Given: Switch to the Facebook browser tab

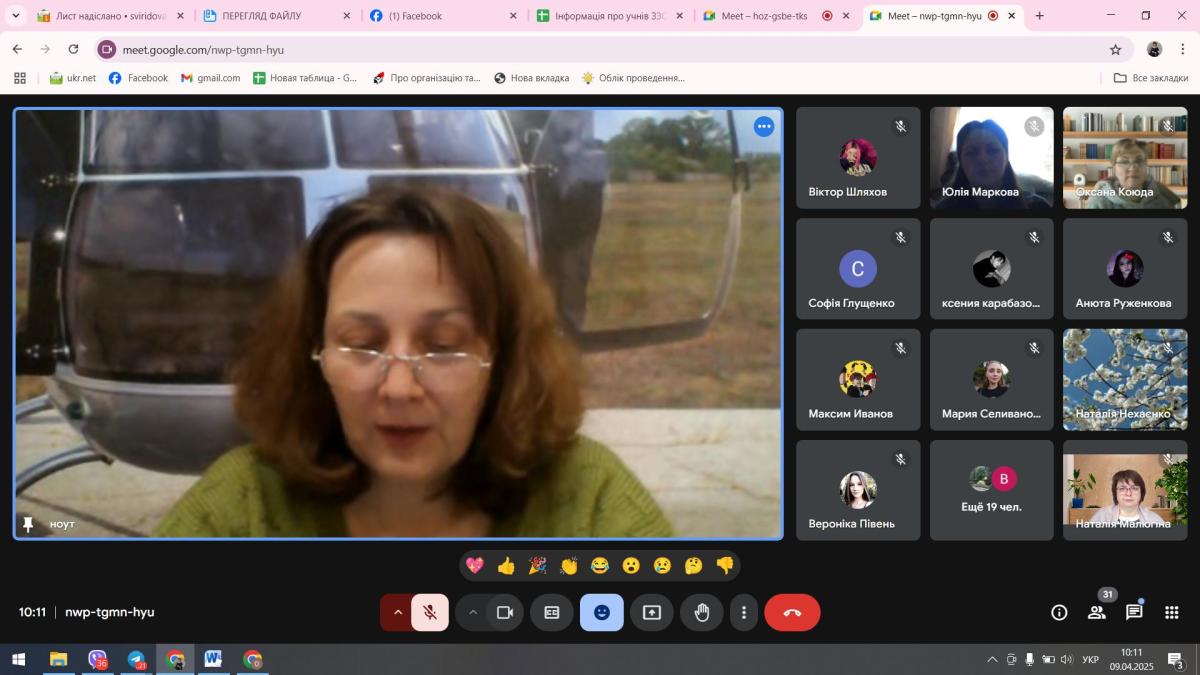Looking at the screenshot, I should click(440, 16).
